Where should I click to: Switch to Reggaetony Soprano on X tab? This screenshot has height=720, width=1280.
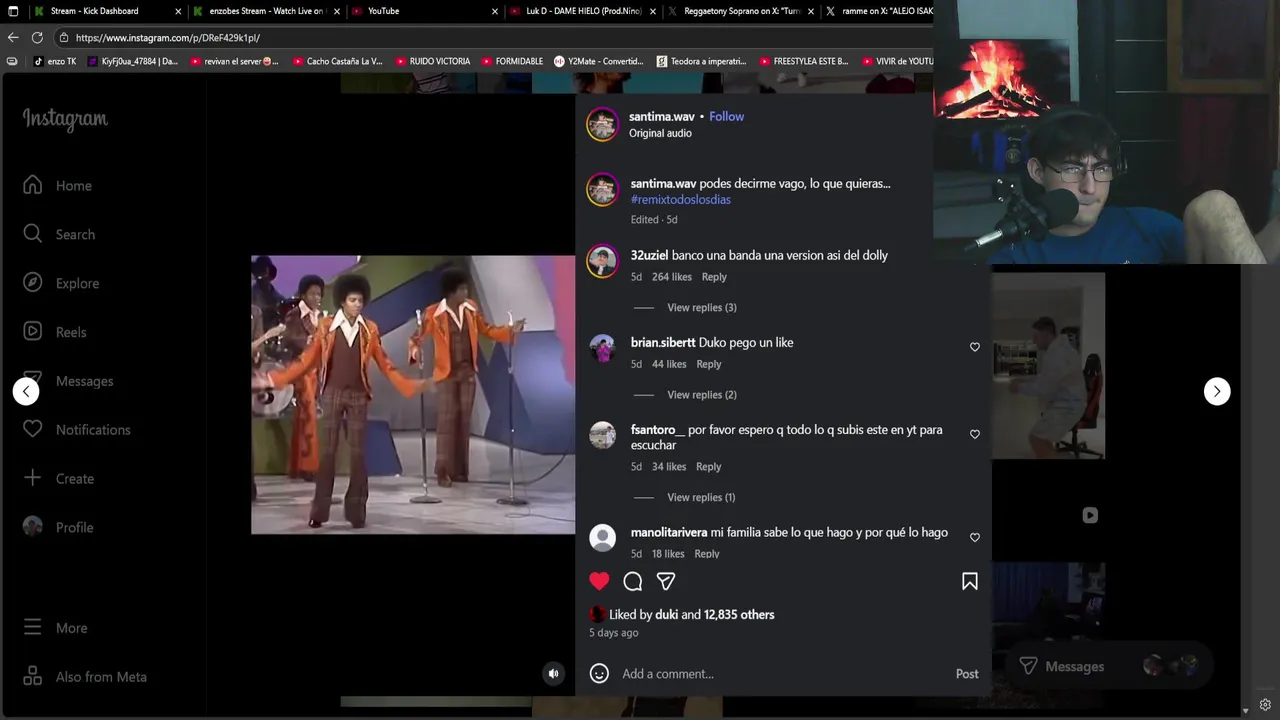pos(742,11)
